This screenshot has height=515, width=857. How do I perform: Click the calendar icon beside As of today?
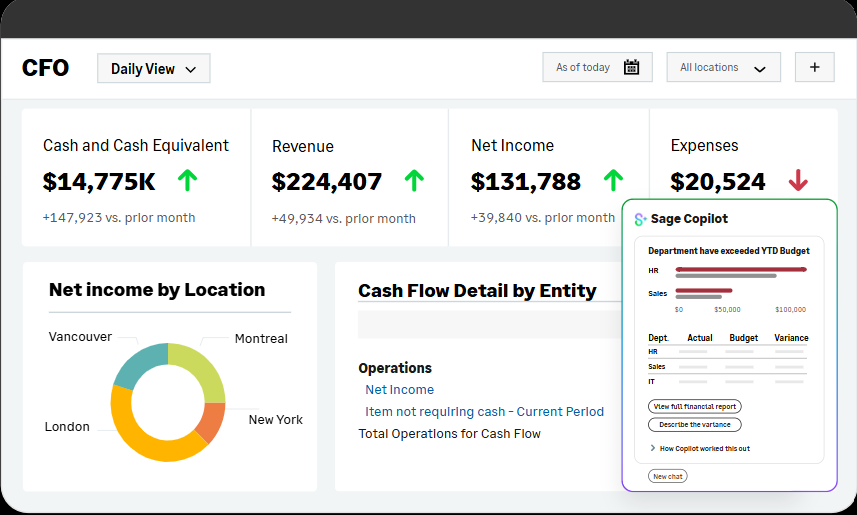(x=631, y=68)
